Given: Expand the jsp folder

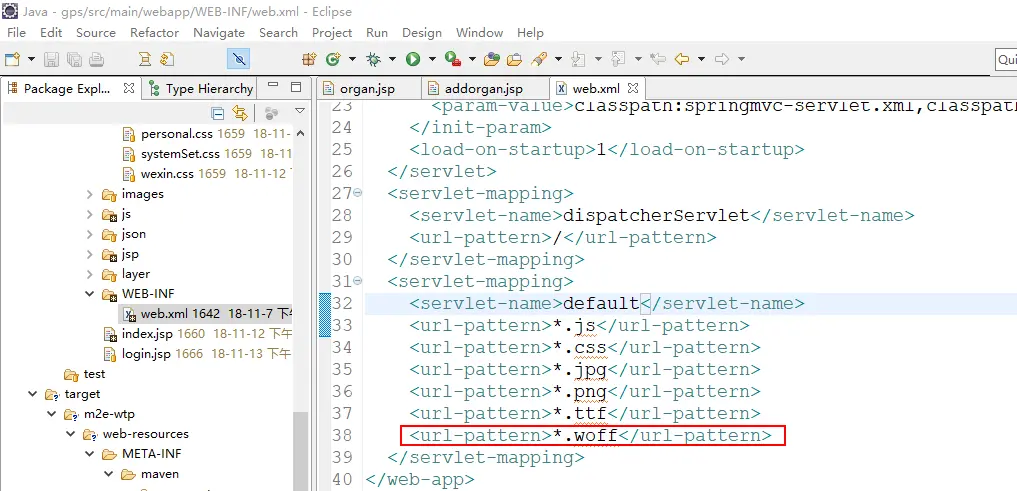Looking at the screenshot, I should [x=90, y=254].
